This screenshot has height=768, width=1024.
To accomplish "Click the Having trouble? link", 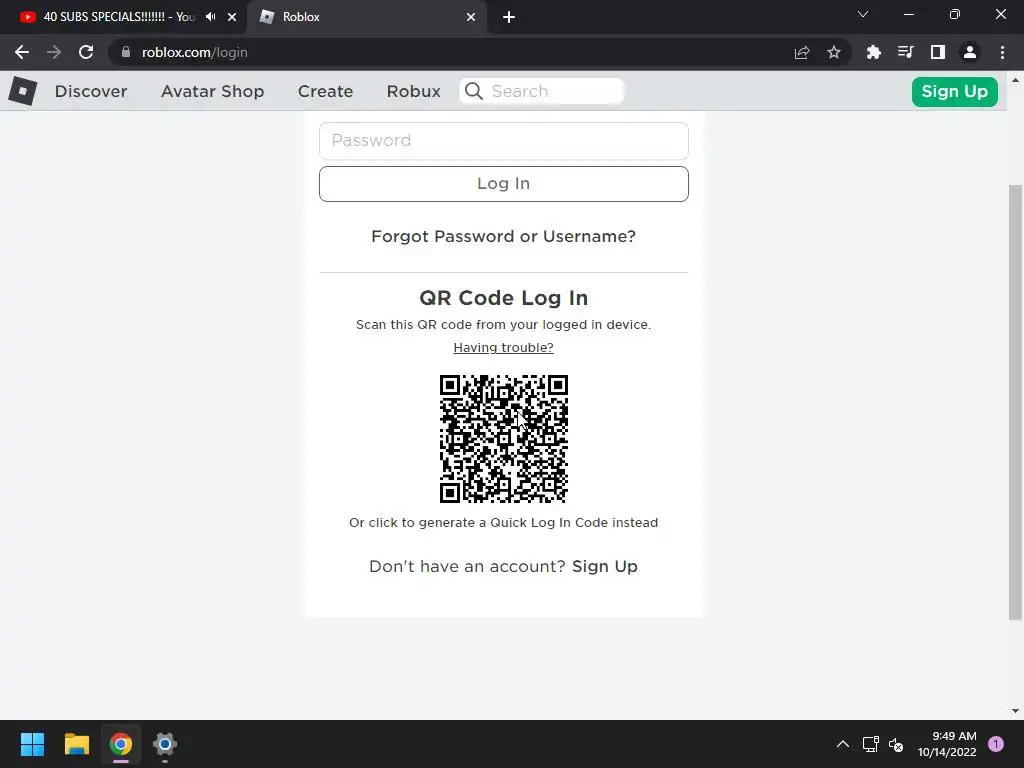I will click(504, 347).
